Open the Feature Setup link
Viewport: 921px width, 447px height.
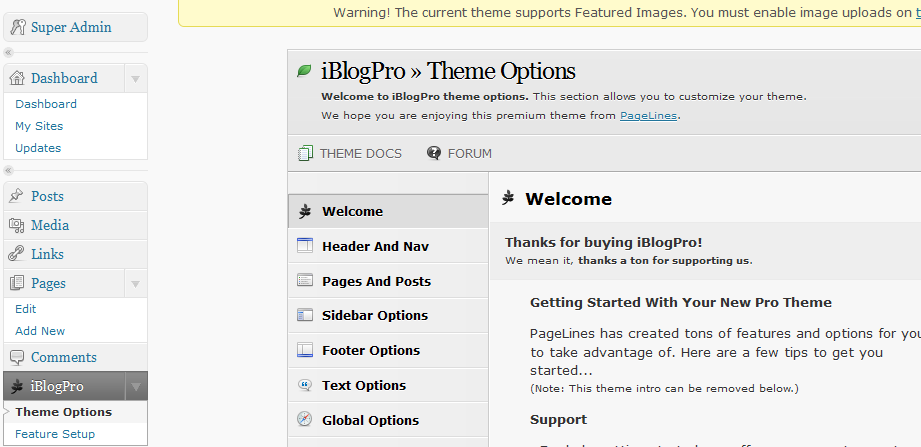[55, 434]
